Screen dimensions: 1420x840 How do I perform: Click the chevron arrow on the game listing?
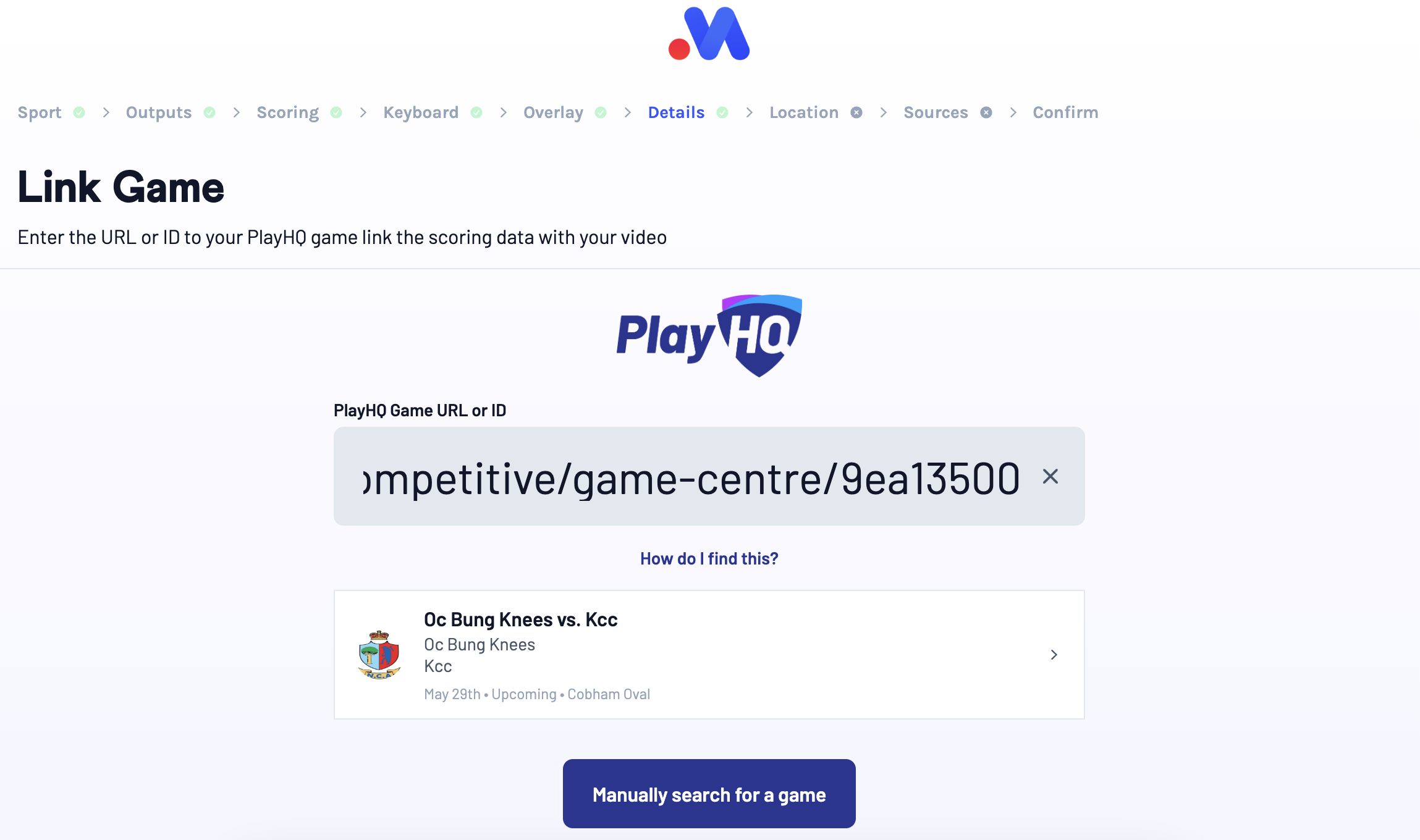pos(1054,655)
